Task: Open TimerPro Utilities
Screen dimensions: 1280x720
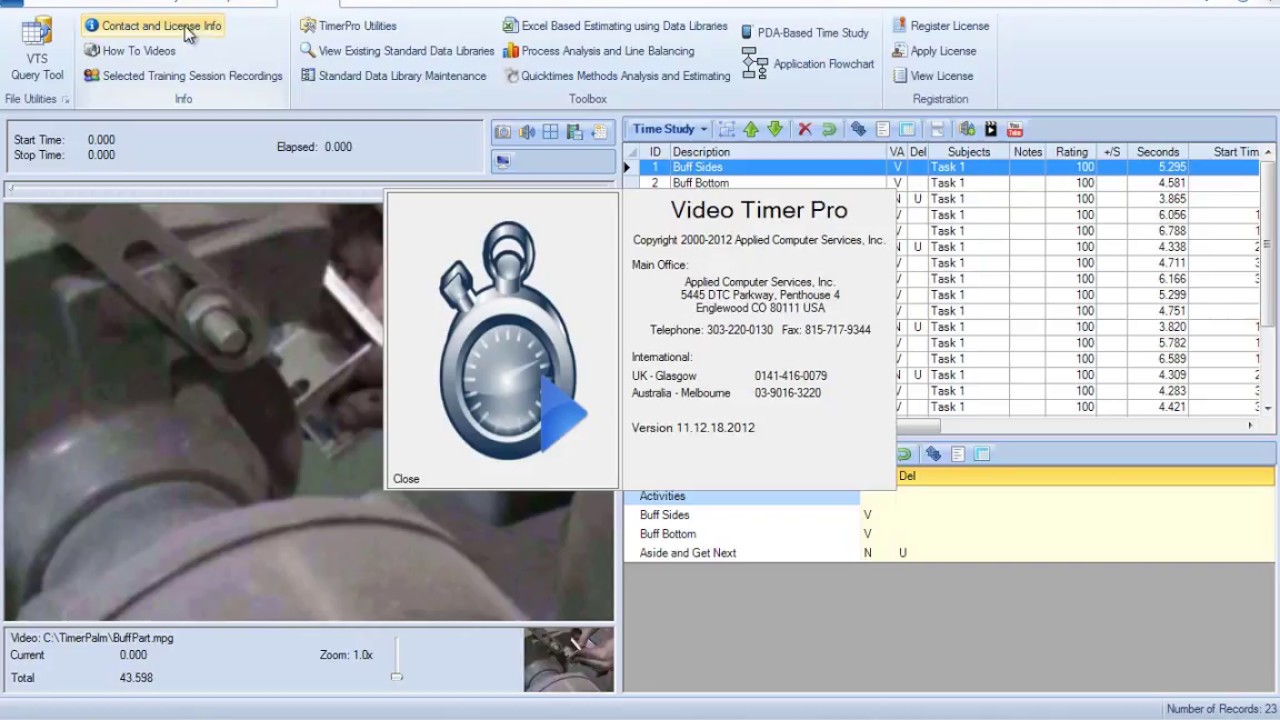Action: coord(348,26)
